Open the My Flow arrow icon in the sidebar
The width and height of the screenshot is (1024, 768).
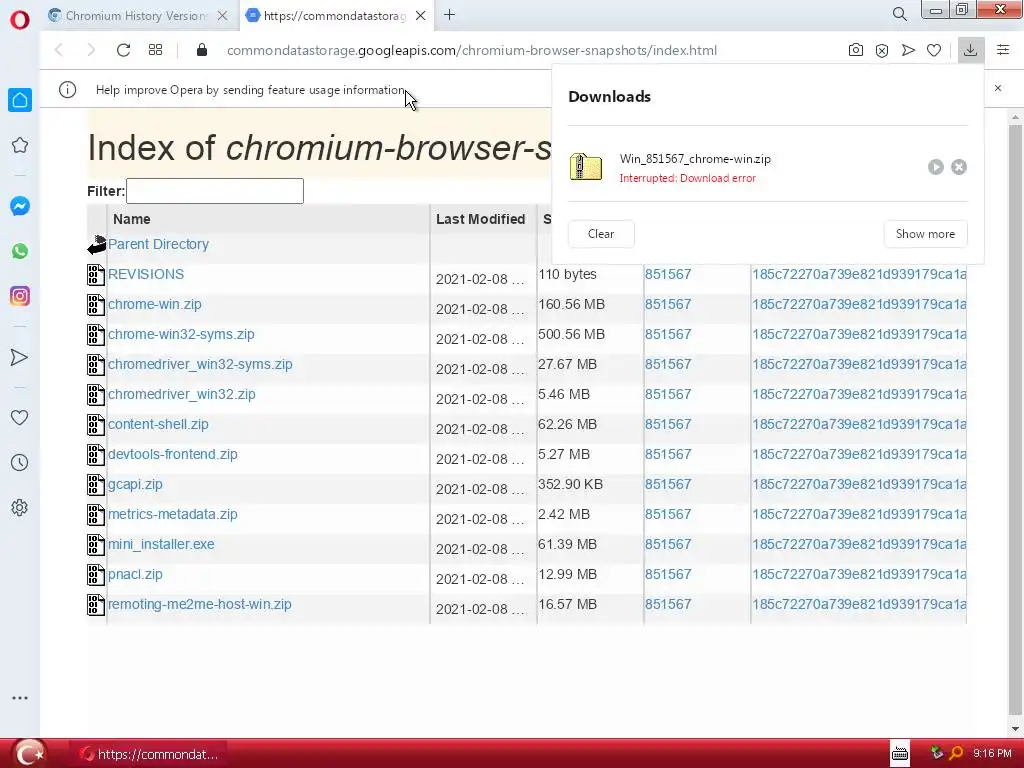[20, 357]
